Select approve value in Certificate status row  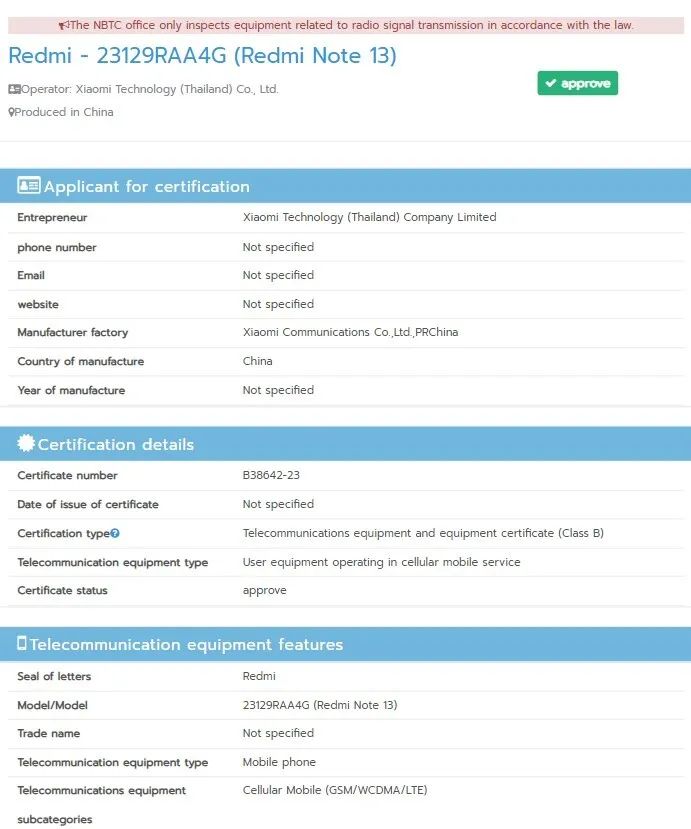(x=264, y=591)
